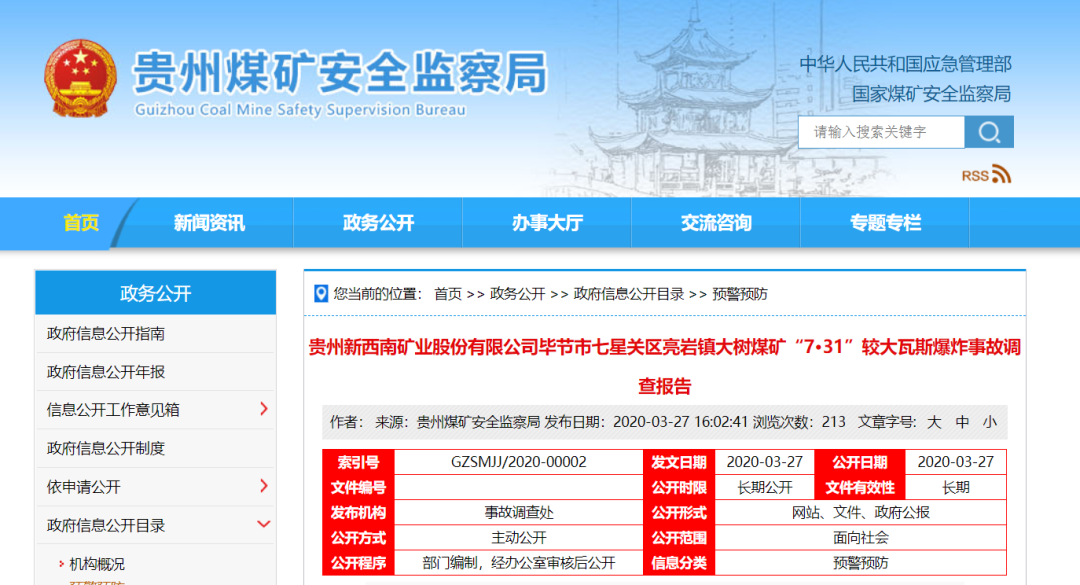Click the 贵州煤矿安全监察局 site title
This screenshot has width=1080, height=585.
click(340, 72)
